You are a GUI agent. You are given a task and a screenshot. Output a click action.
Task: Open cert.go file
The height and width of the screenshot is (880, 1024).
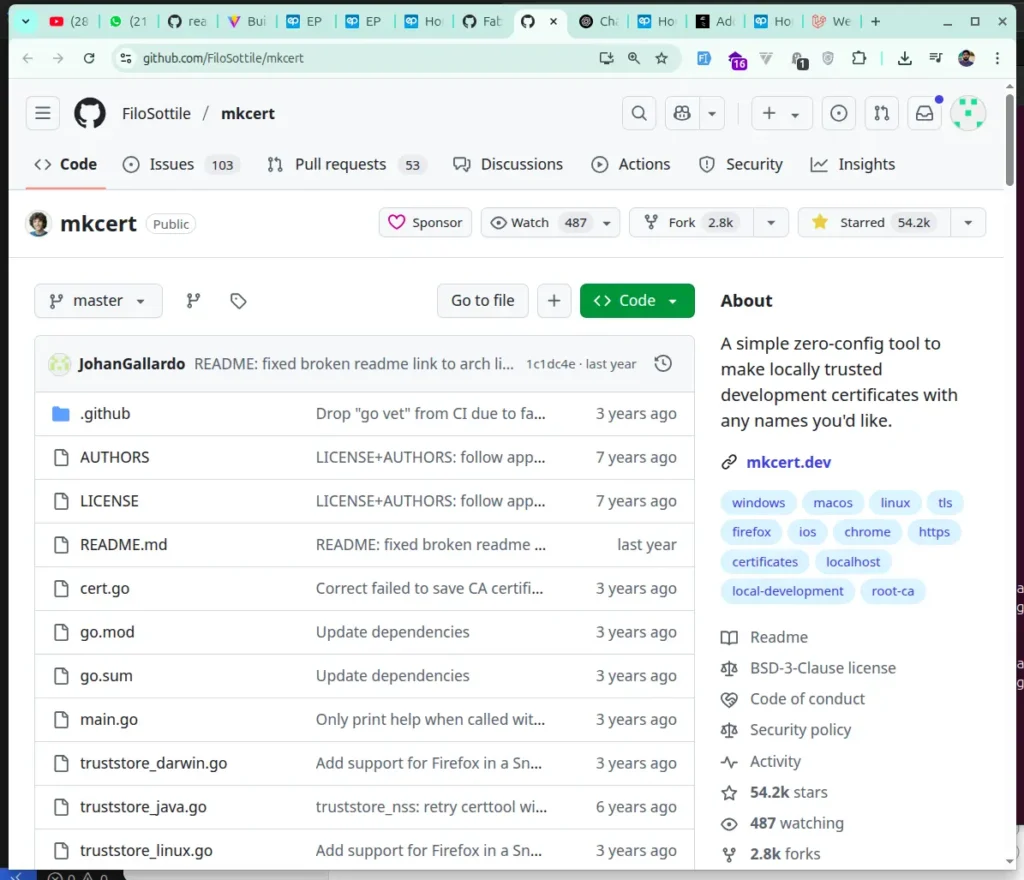104,589
